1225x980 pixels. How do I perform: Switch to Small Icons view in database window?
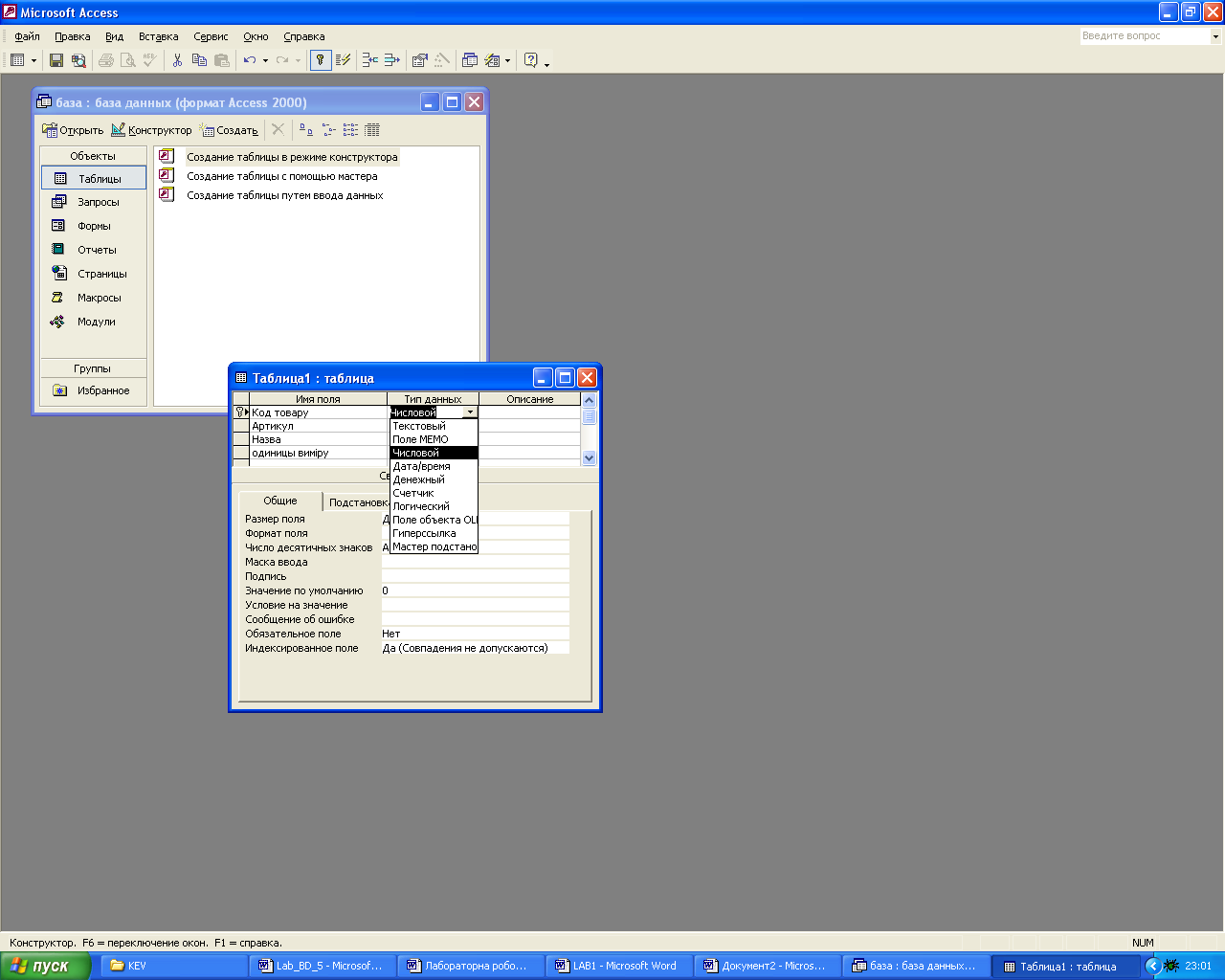[x=328, y=129]
